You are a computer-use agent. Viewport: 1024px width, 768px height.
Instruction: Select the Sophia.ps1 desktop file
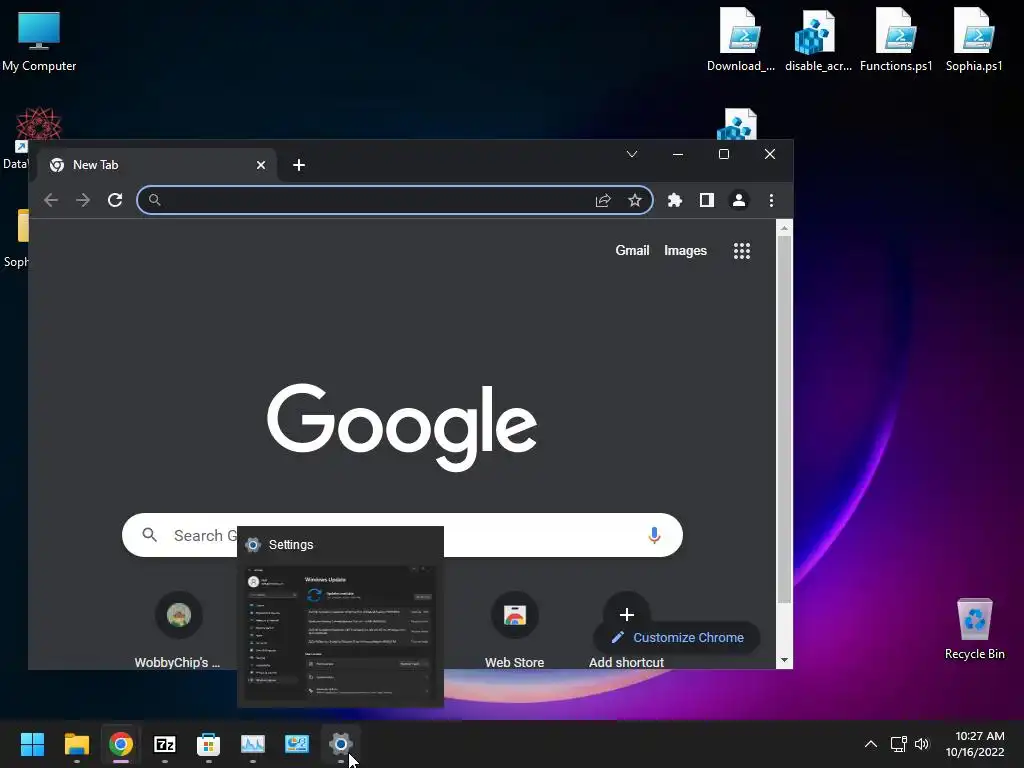pos(974,40)
